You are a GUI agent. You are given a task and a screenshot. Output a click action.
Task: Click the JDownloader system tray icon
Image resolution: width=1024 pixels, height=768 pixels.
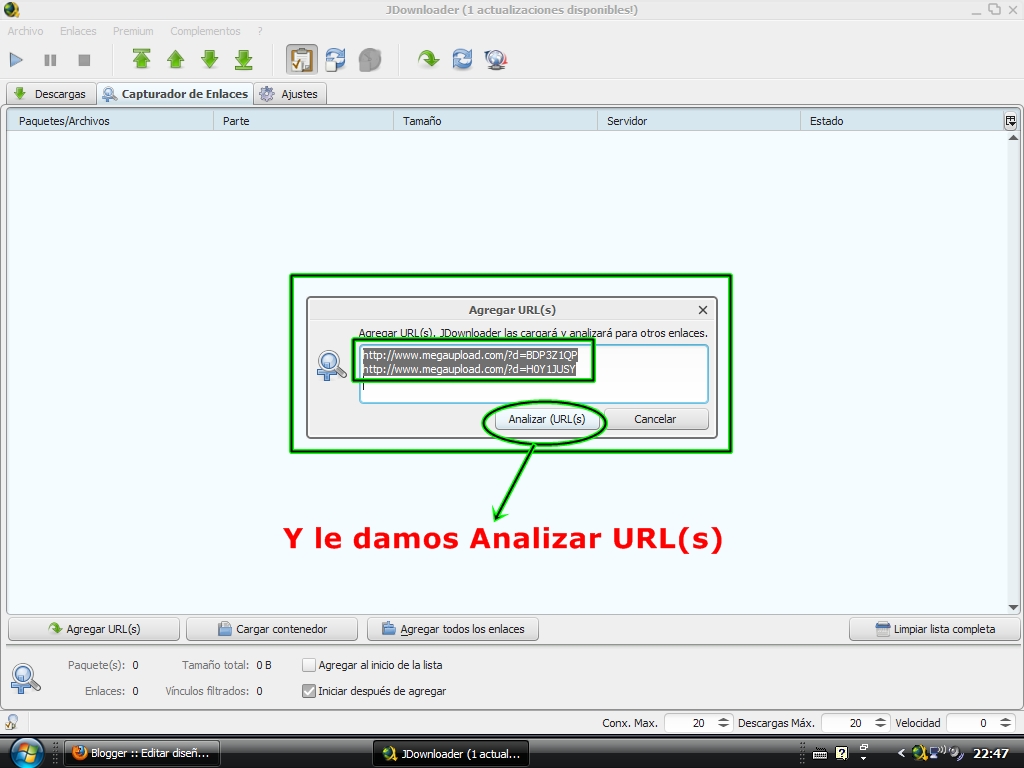point(920,753)
